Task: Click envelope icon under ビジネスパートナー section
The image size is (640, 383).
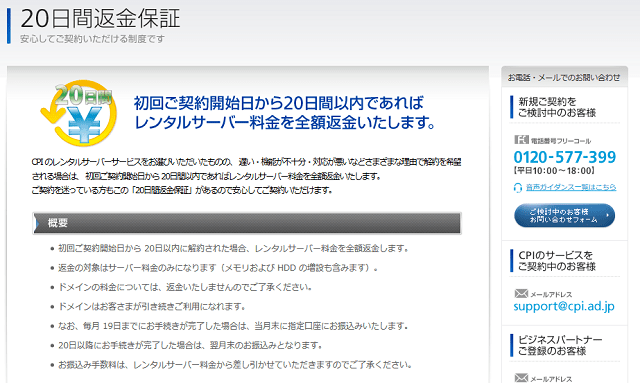Action: (521, 378)
